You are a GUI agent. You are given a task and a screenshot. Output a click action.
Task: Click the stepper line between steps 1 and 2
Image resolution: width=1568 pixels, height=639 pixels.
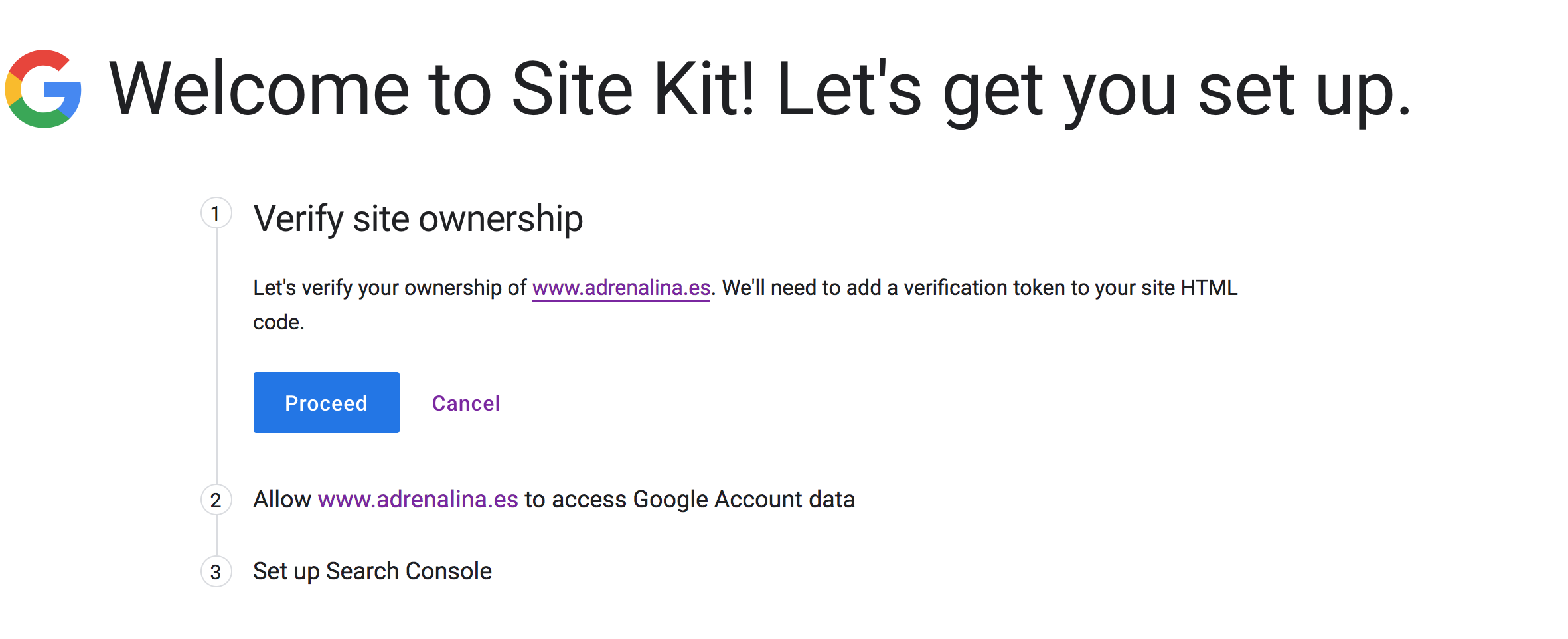pyautogui.click(x=216, y=356)
